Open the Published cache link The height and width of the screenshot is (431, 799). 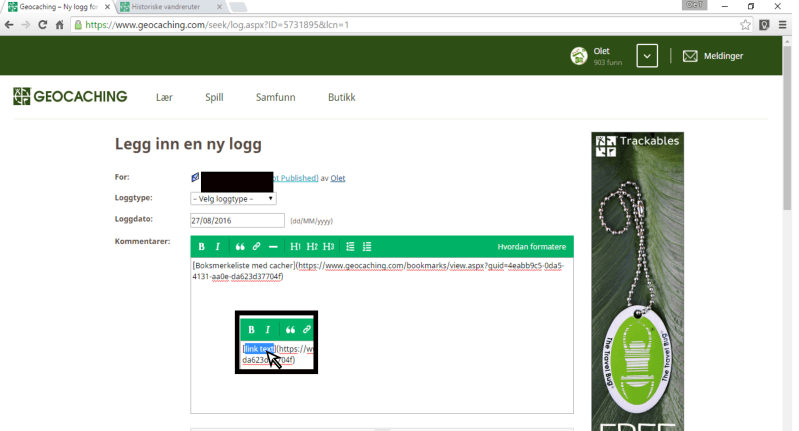click(296, 178)
